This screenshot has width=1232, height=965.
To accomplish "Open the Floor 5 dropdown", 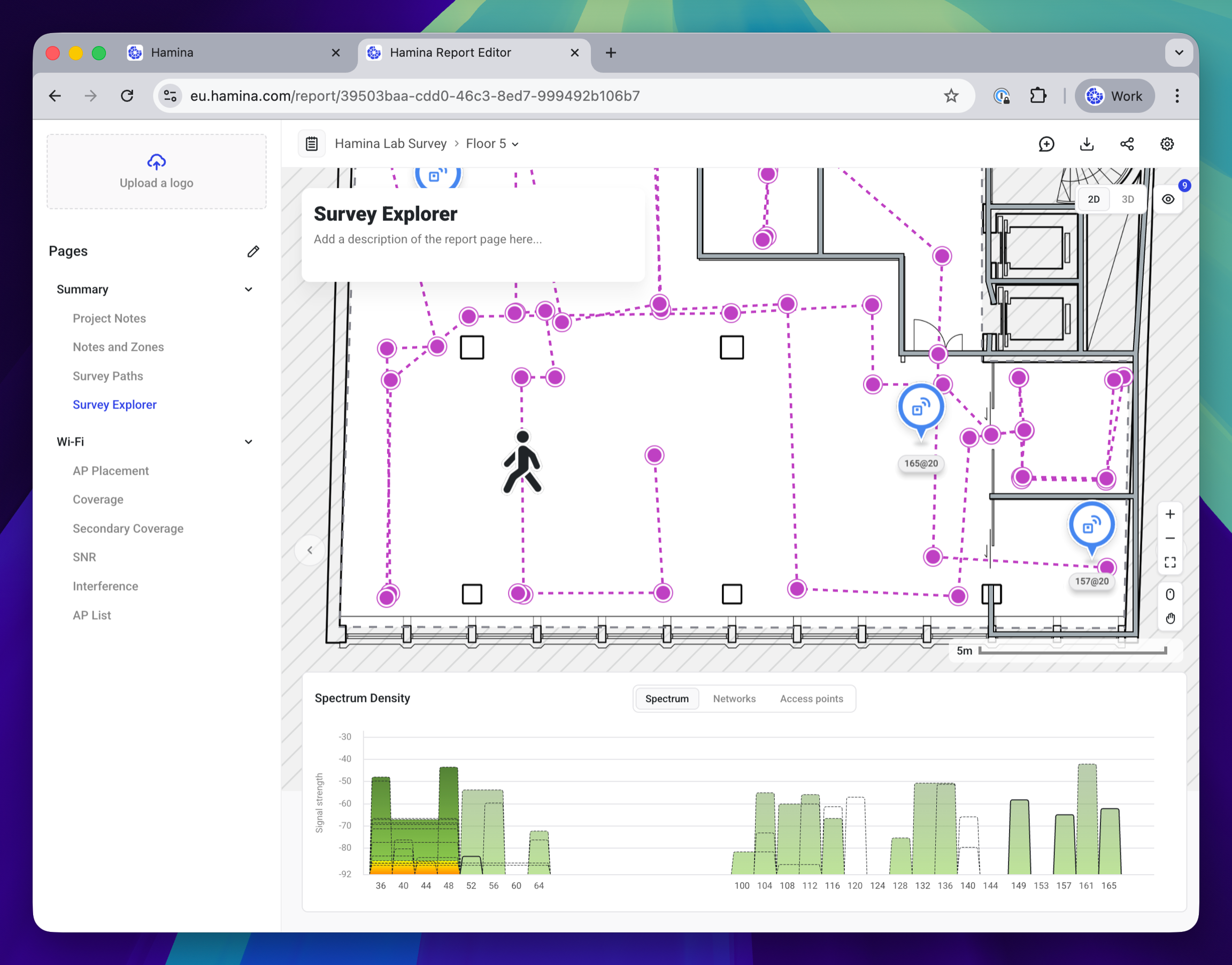I will point(492,143).
